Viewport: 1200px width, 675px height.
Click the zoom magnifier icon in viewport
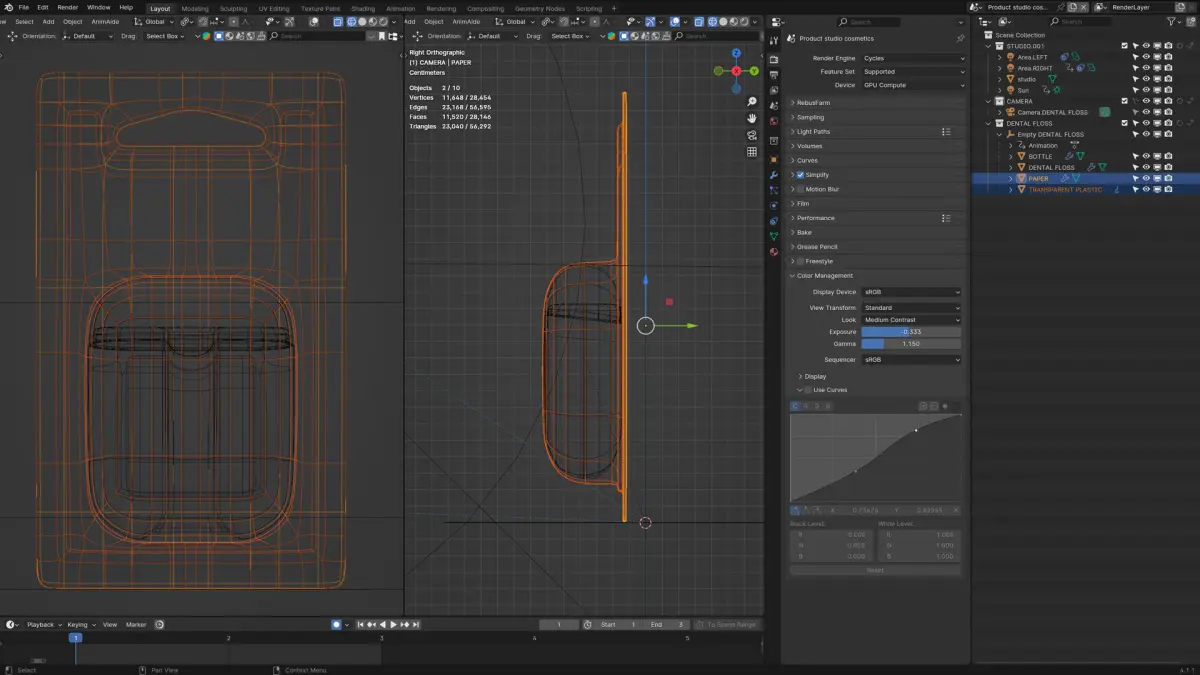click(752, 102)
